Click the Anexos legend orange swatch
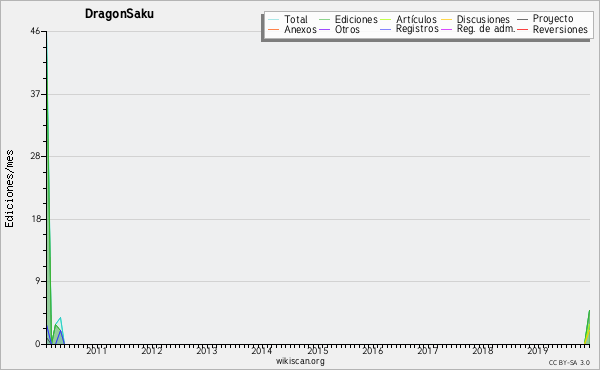 (273, 29)
